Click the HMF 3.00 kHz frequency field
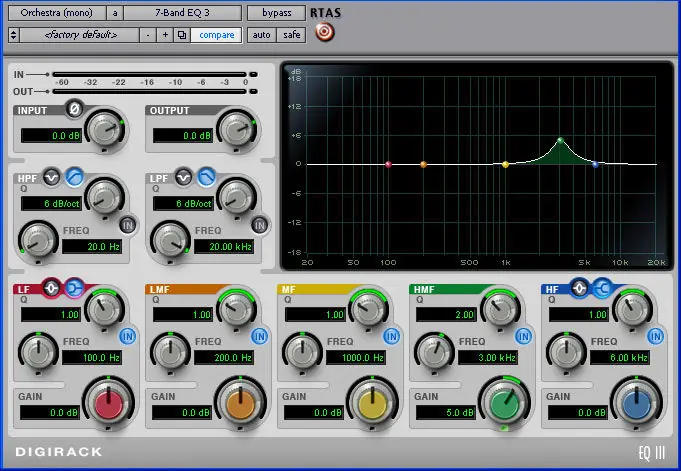This screenshot has width=681, height=471. (488, 358)
